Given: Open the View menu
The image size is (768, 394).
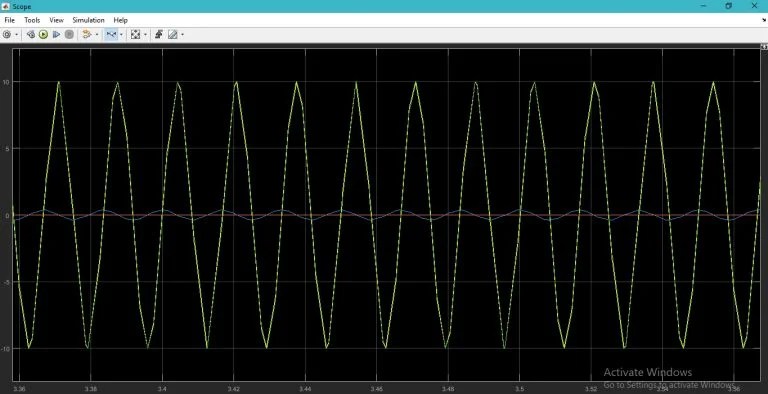Looking at the screenshot, I should click(56, 20).
